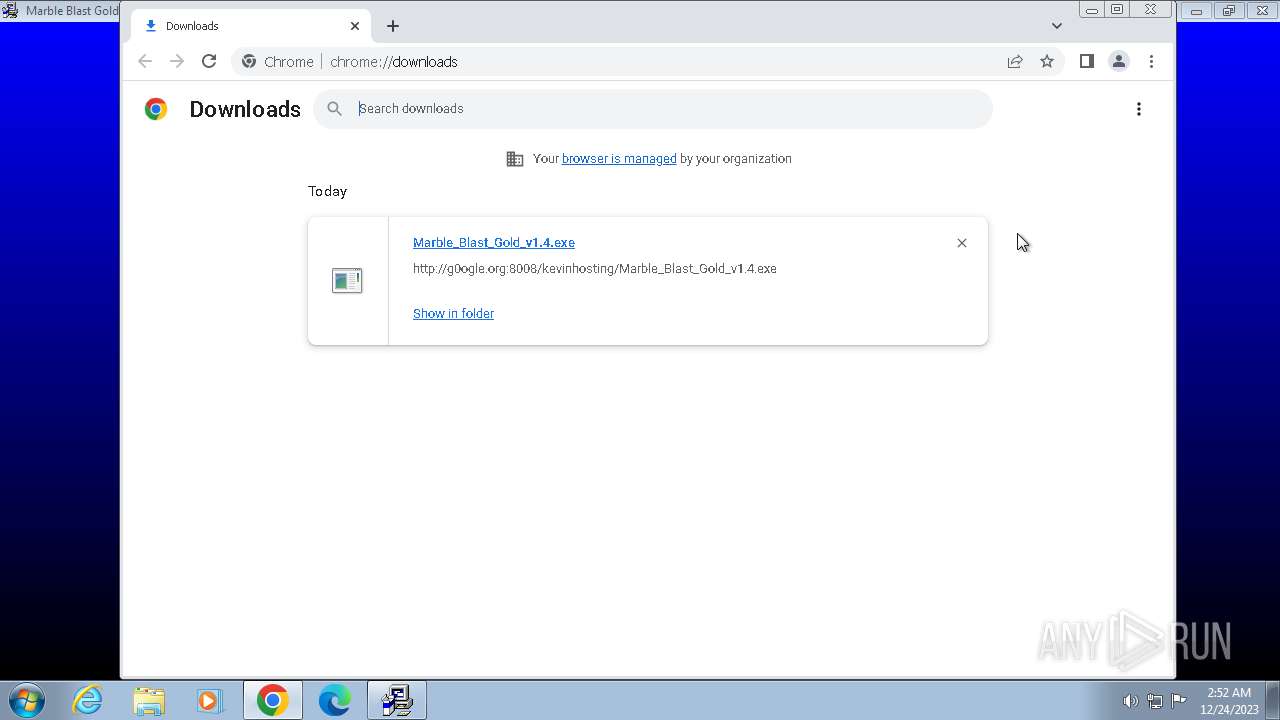Click the Marble_Blast_Gold exe file icon
Image resolution: width=1280 pixels, height=720 pixels.
tap(347, 281)
